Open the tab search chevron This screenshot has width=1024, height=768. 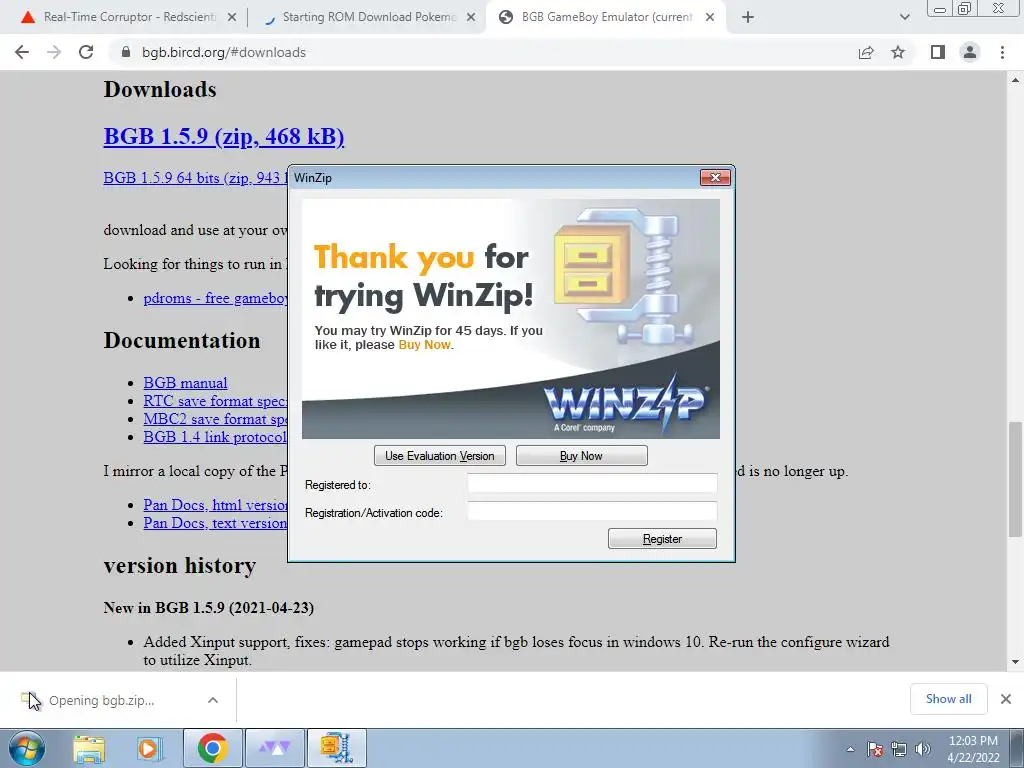coord(904,18)
